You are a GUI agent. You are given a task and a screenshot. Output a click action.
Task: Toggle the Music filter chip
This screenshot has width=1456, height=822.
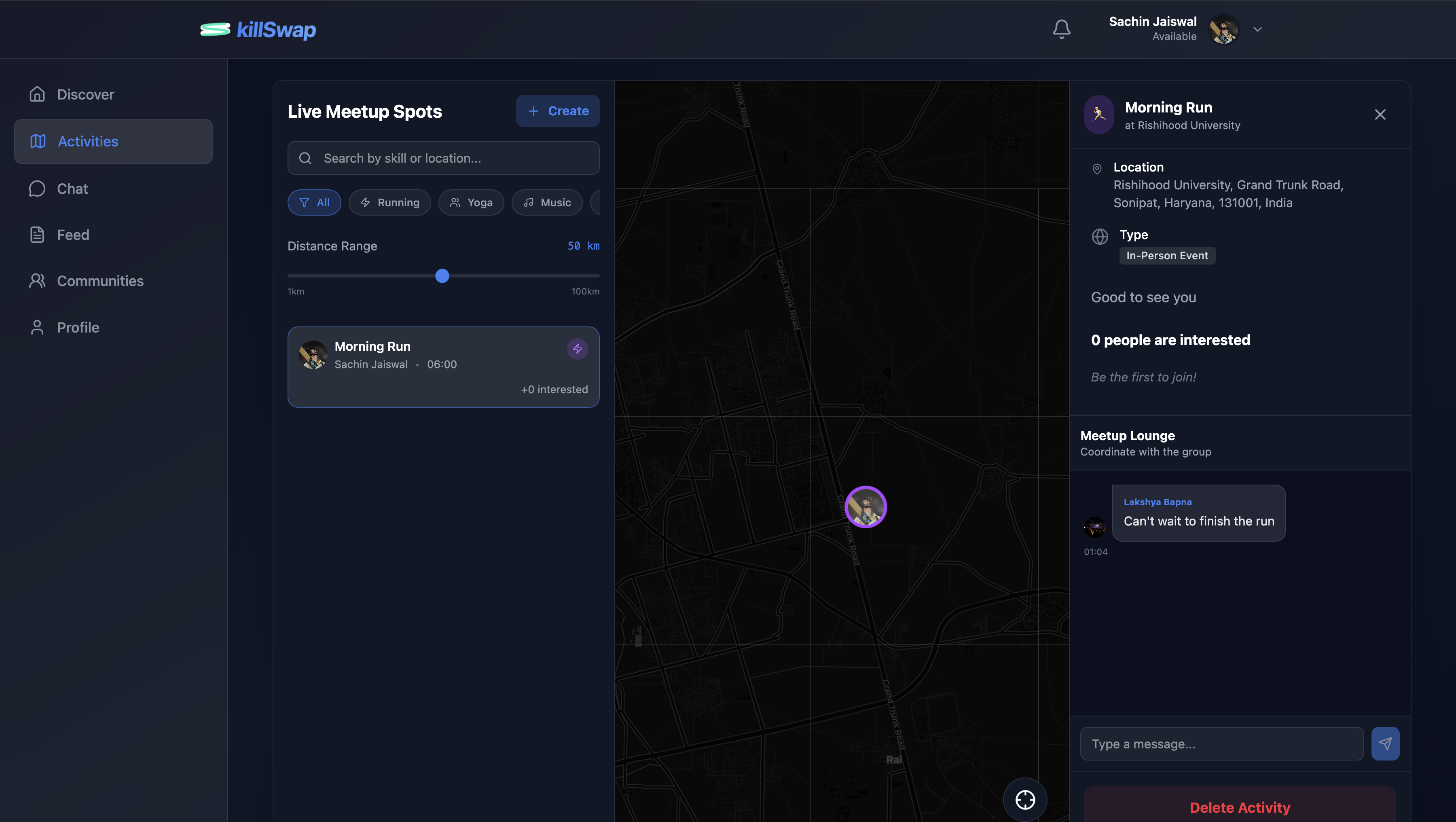pos(546,202)
